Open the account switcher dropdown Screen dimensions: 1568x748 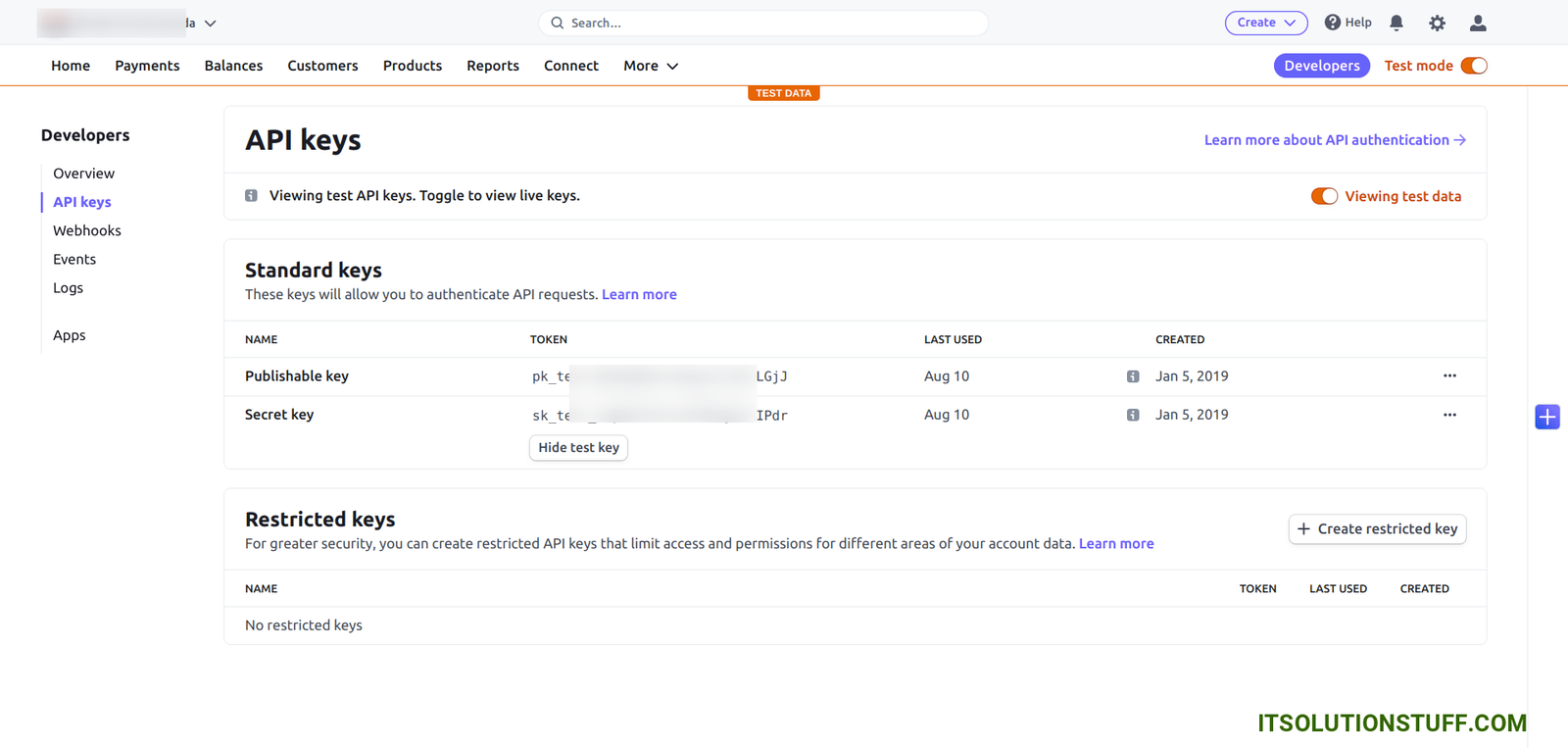click(127, 23)
